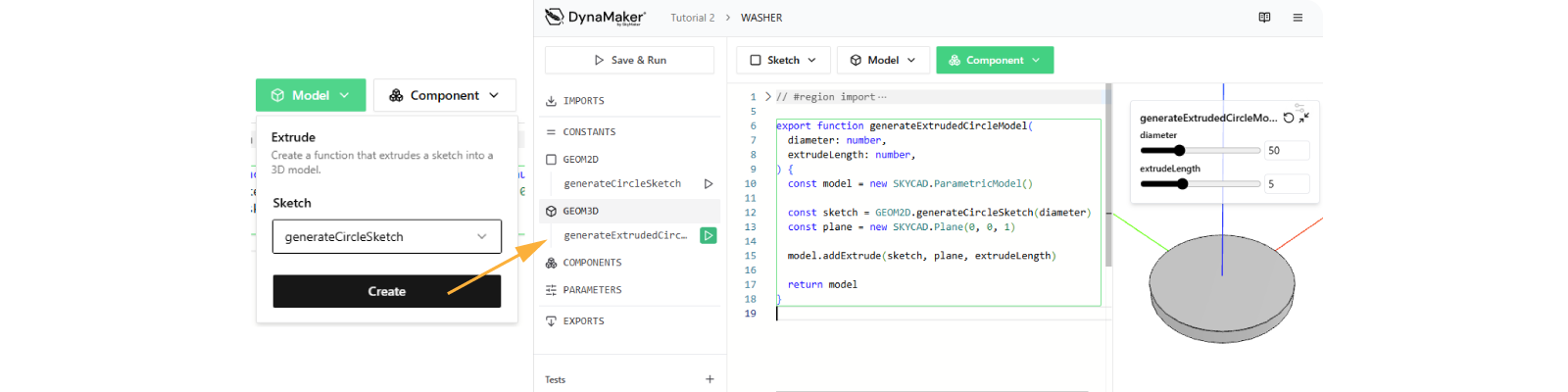Add a new test with plus icon

click(710, 379)
